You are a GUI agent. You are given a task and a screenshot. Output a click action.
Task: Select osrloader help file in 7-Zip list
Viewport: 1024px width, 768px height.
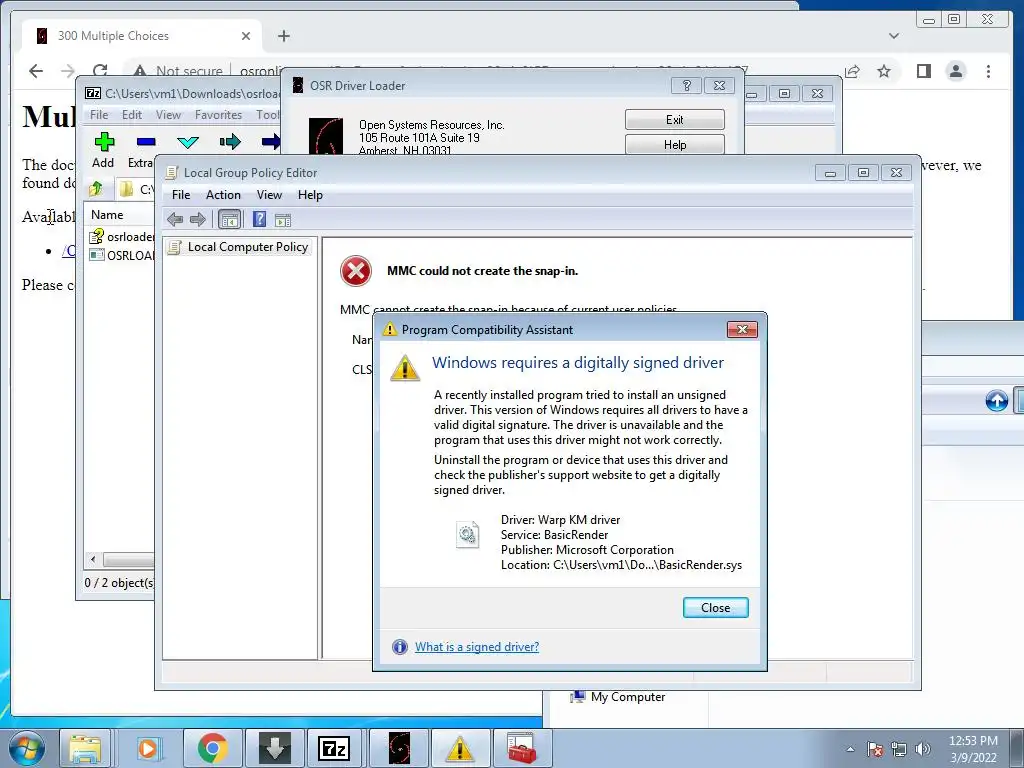point(122,236)
